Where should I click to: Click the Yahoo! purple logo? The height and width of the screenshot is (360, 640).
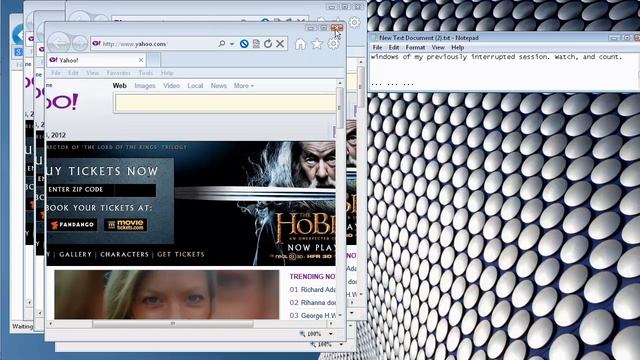tap(62, 101)
